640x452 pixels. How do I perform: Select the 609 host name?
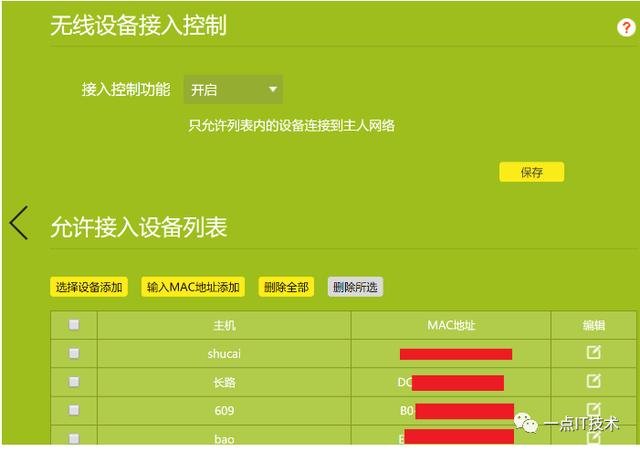click(x=224, y=410)
